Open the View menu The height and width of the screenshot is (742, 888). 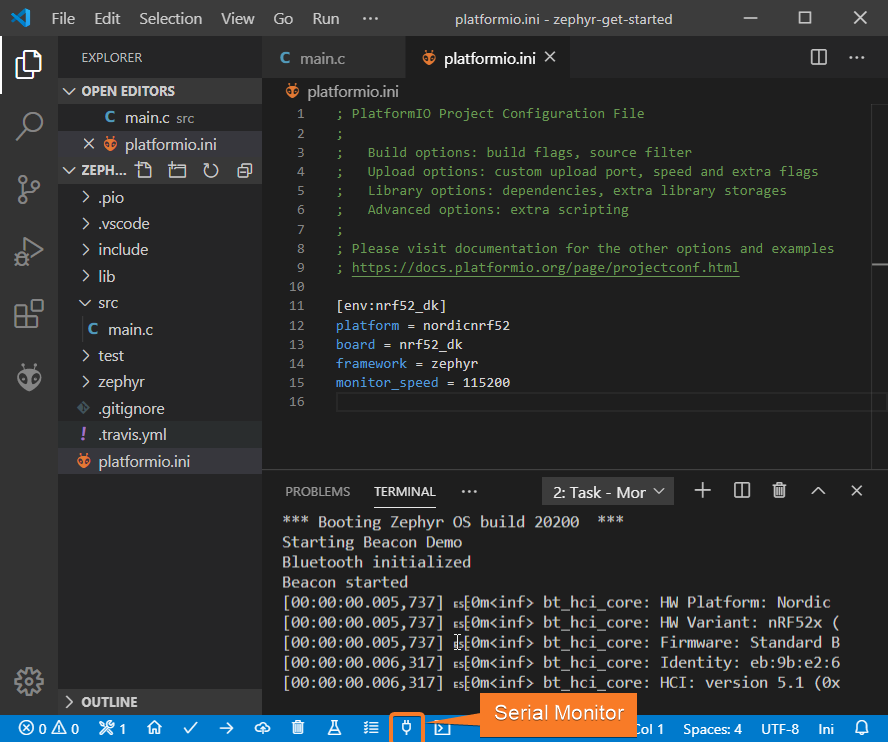(x=238, y=19)
